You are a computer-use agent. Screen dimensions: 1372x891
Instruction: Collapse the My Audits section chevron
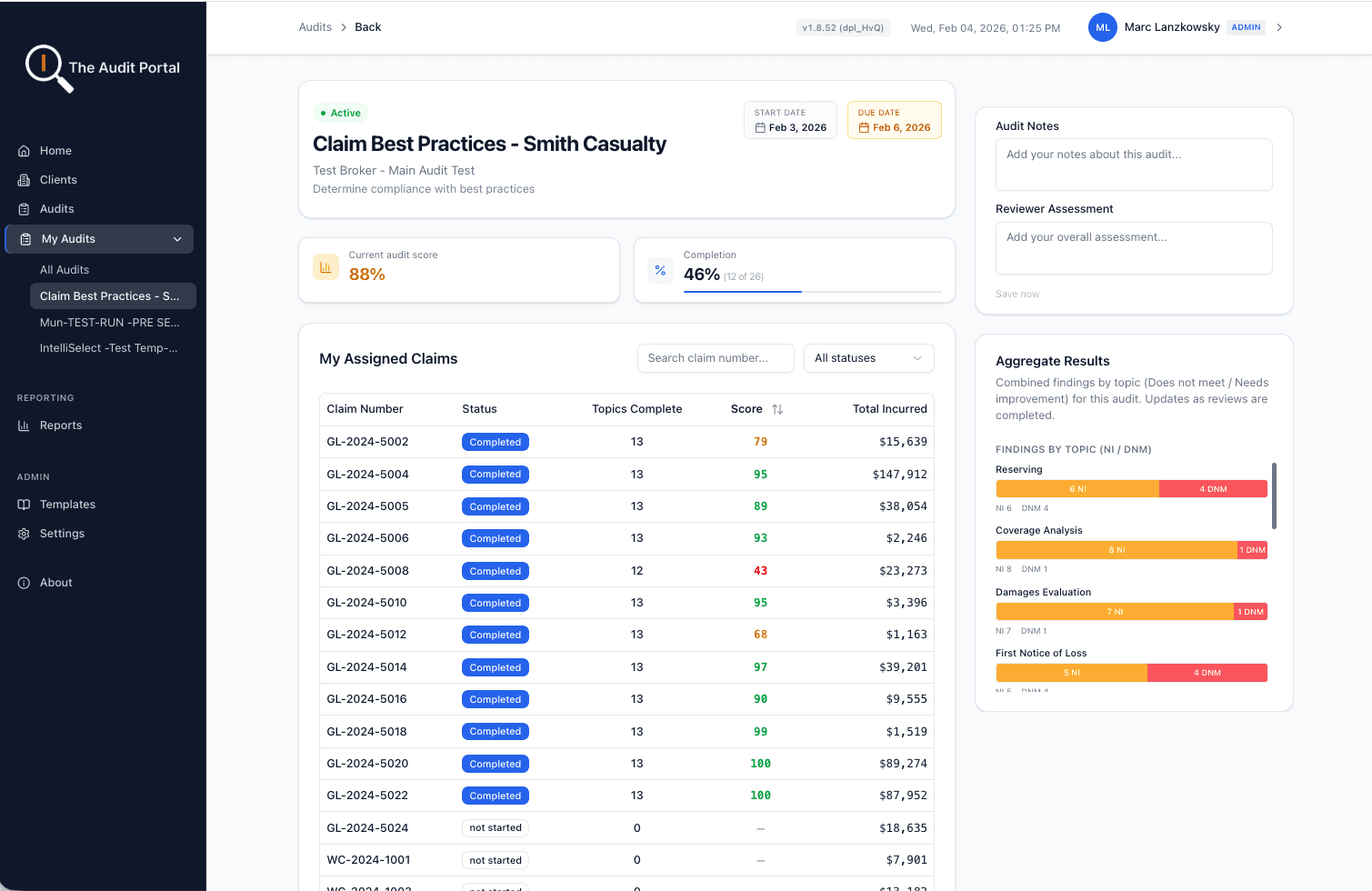pos(177,238)
